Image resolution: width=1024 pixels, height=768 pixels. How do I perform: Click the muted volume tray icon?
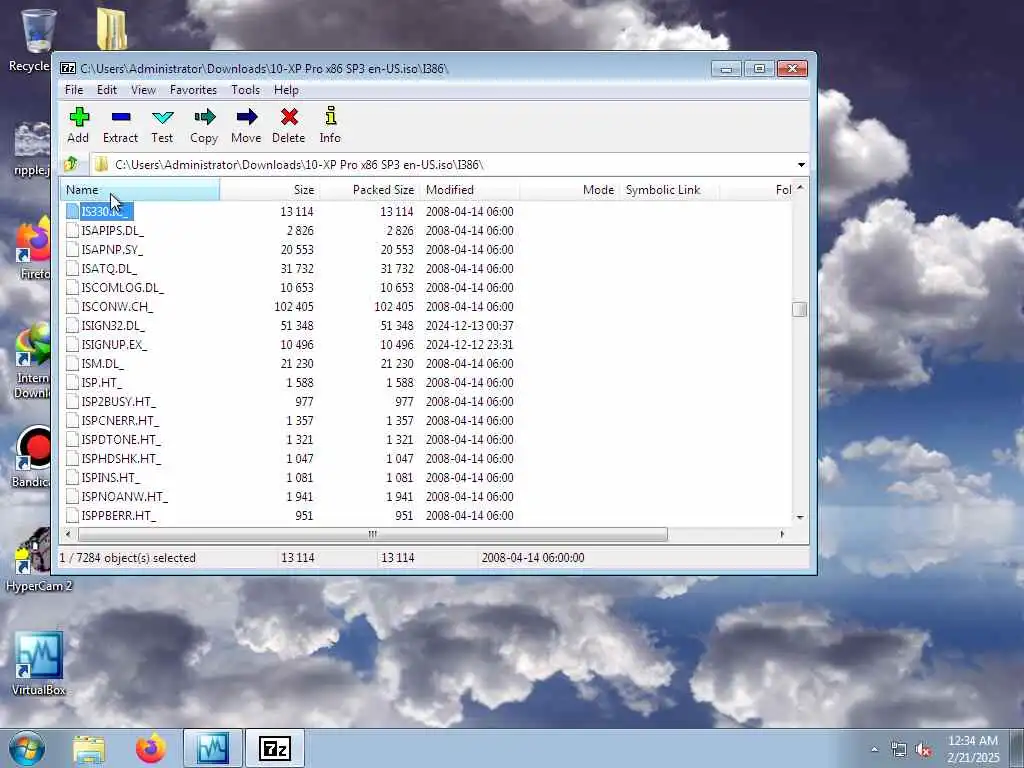(923, 750)
